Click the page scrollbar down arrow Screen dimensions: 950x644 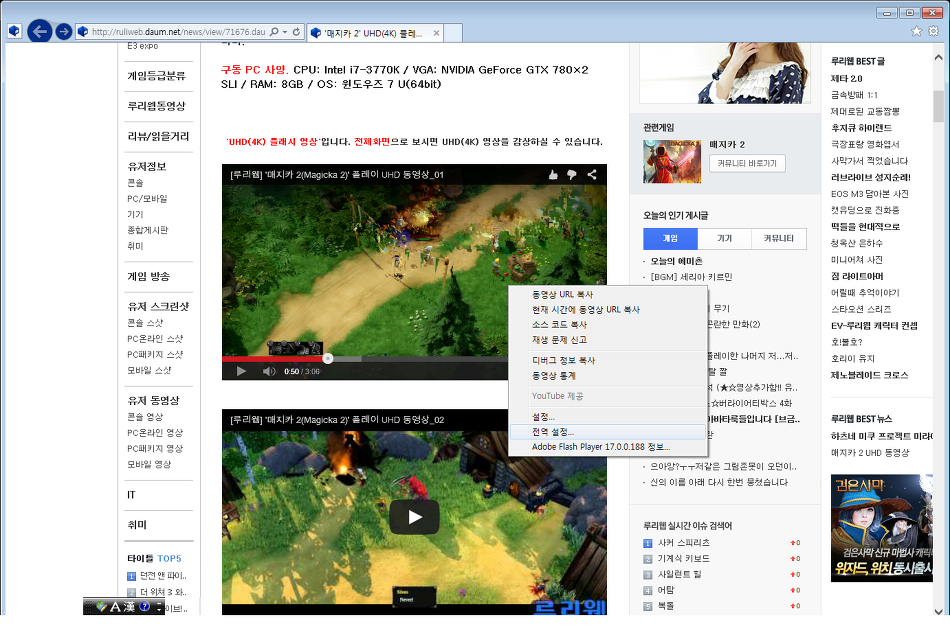(x=938, y=612)
